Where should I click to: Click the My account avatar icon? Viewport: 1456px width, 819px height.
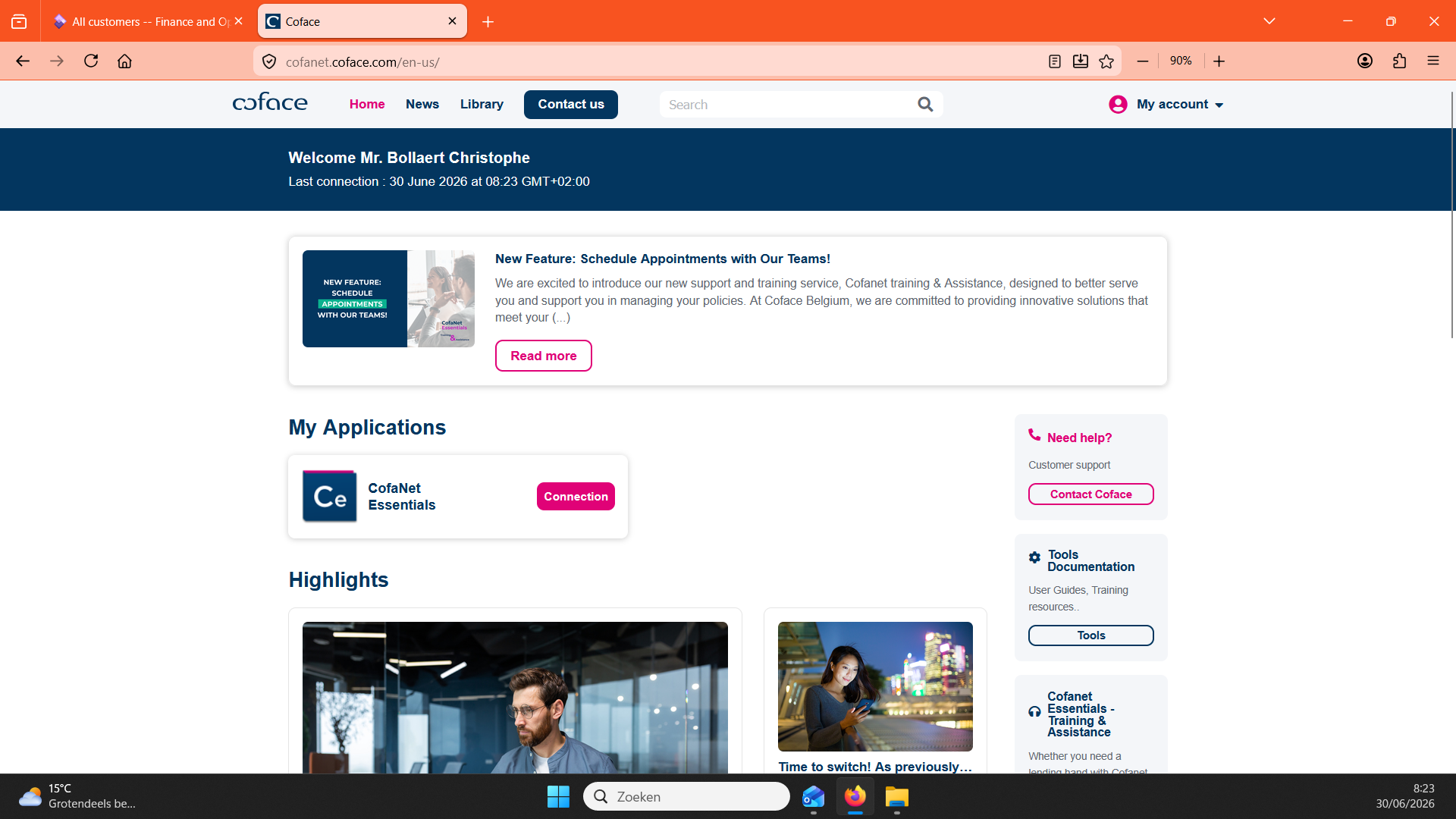tap(1118, 104)
